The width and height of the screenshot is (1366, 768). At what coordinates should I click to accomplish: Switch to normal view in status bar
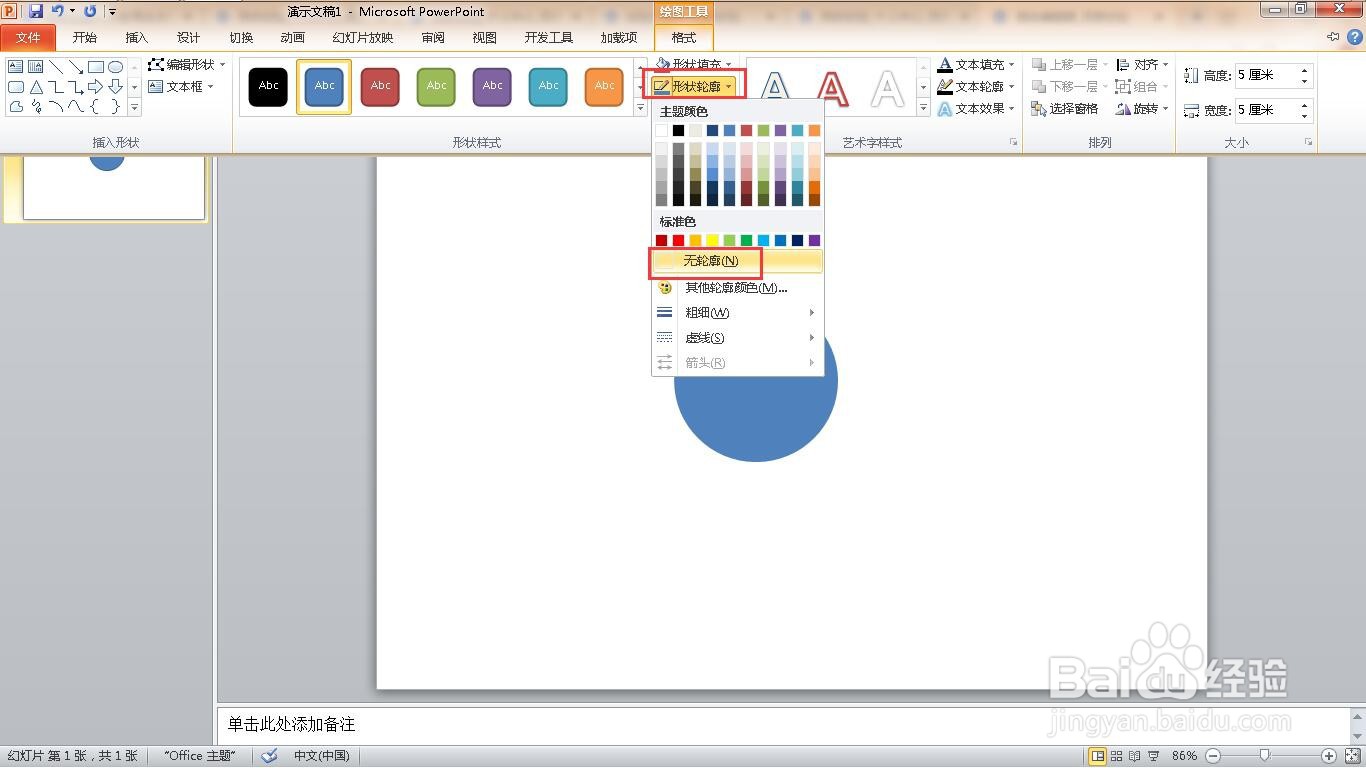pyautogui.click(x=1097, y=756)
